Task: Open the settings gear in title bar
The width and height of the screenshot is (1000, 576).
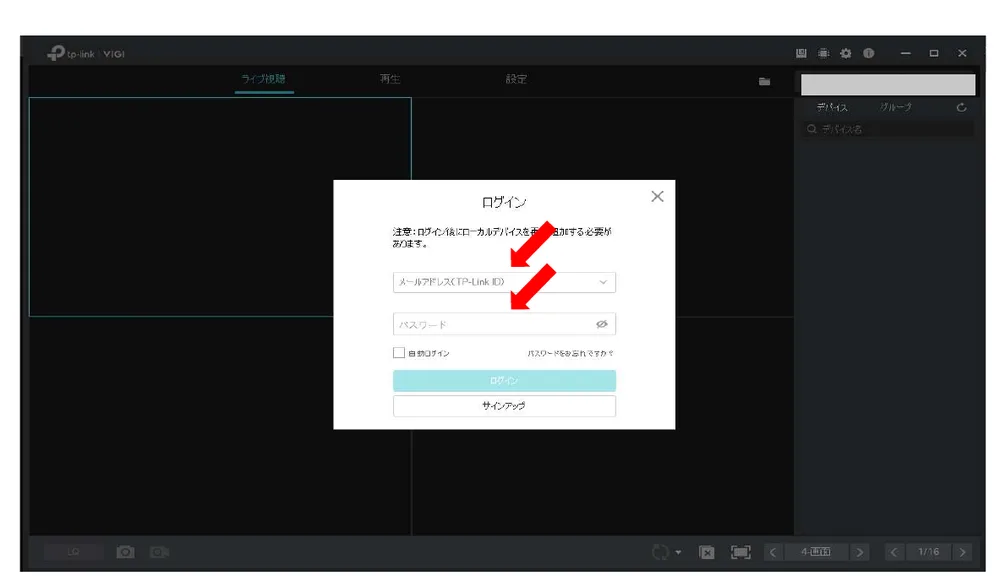Action: tap(846, 54)
